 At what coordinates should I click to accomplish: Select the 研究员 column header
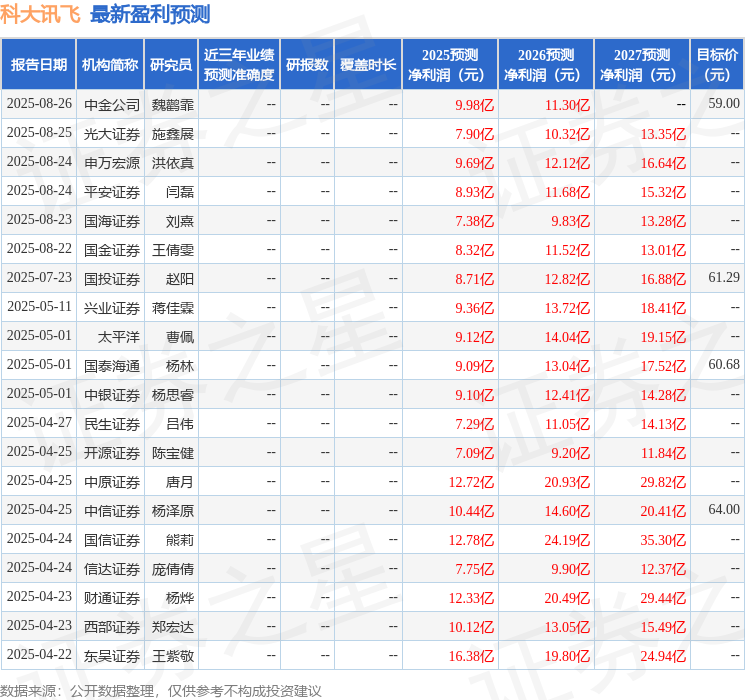(x=171, y=65)
